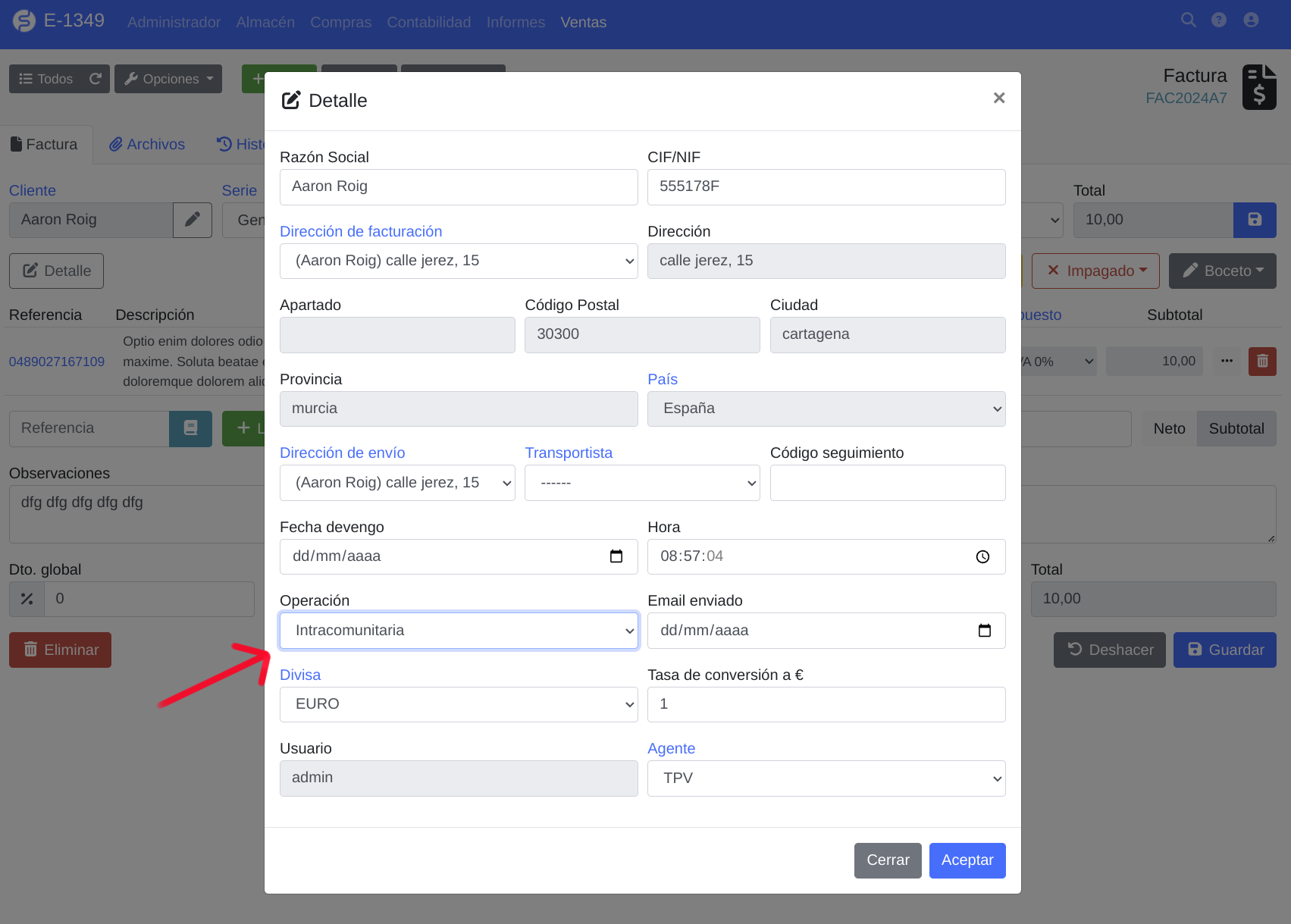Screen dimensions: 1291x924
Task: Open the Opciones dropdown button
Action: (168, 79)
